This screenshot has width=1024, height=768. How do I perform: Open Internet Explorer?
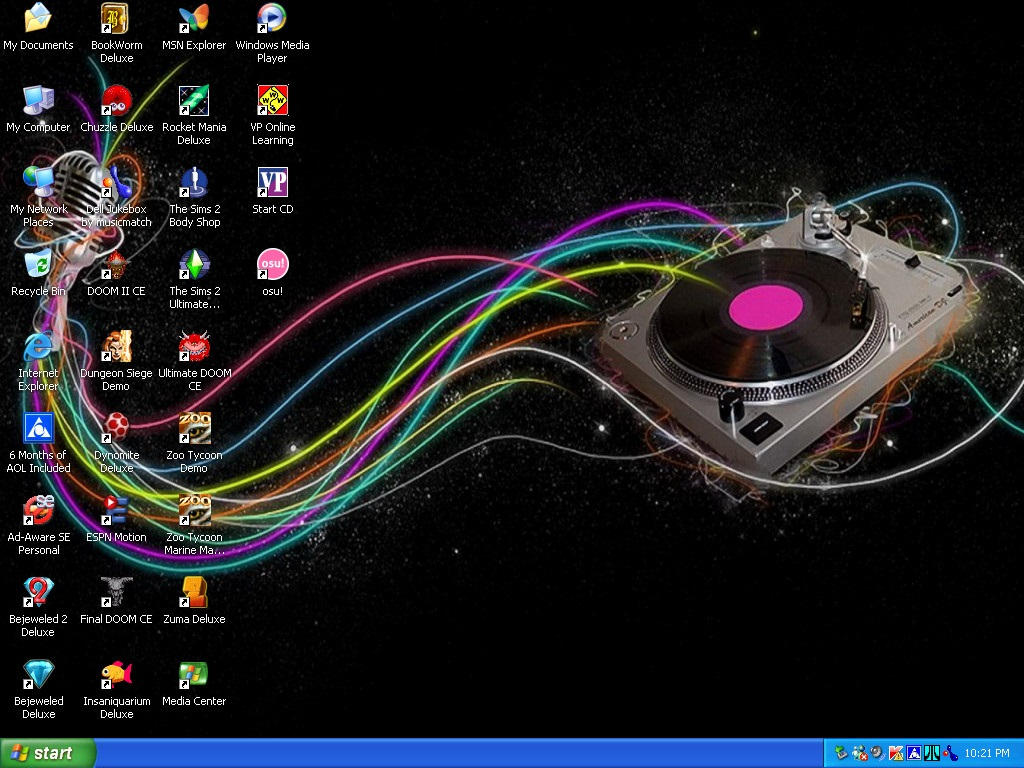click(38, 349)
